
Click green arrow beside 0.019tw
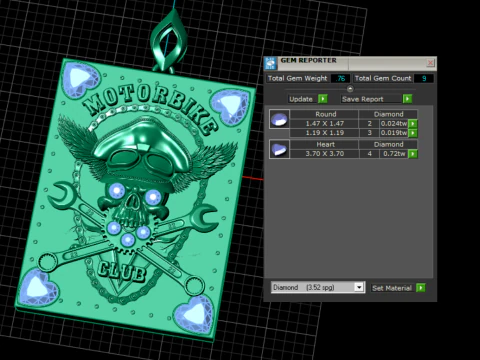413,133
